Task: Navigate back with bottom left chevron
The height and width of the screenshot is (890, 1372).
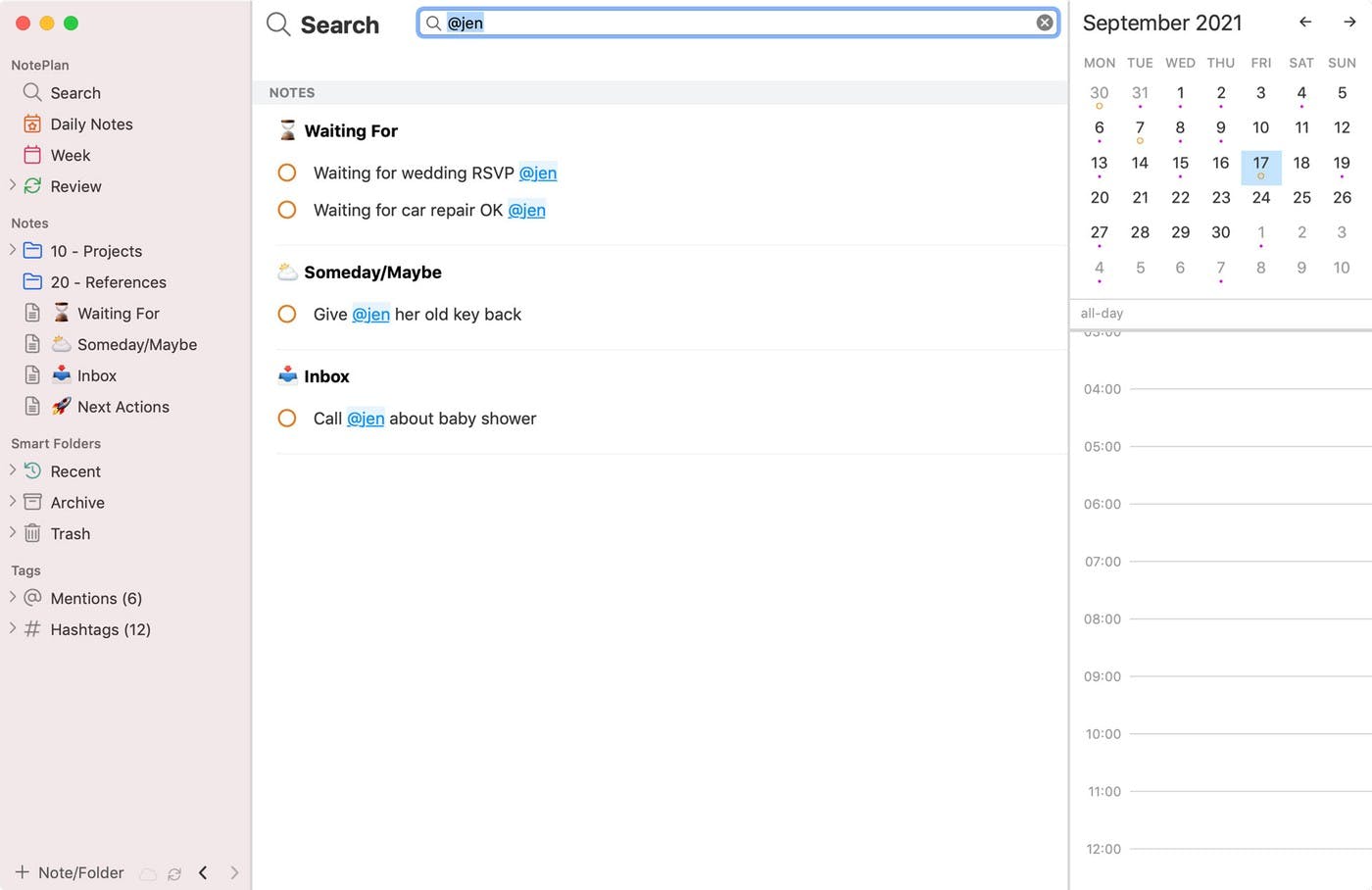Action: pyautogui.click(x=203, y=872)
